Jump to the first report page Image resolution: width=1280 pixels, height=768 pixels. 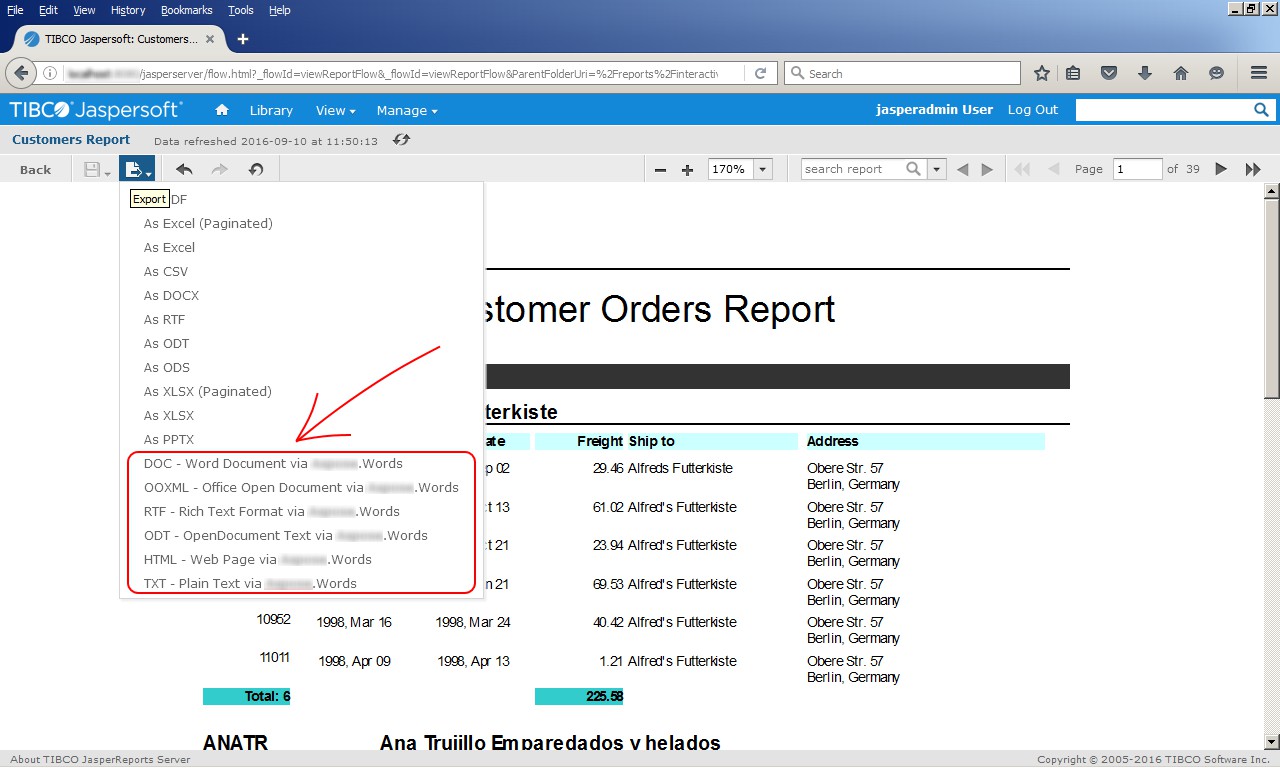click(1022, 170)
